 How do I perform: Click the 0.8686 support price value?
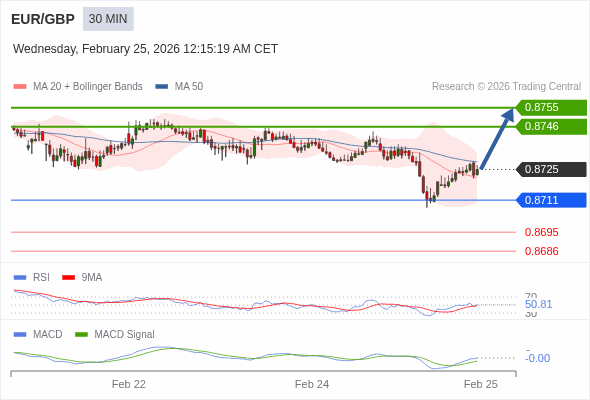coord(541,251)
